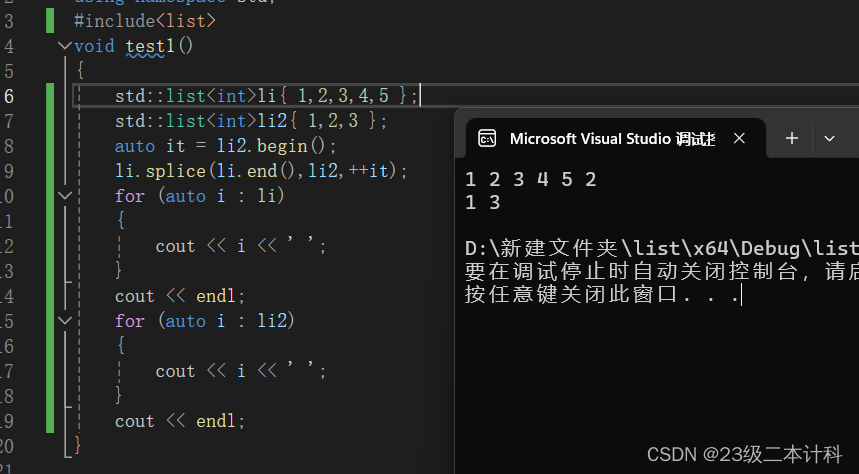Image resolution: width=859 pixels, height=474 pixels.
Task: Click line number 6 in gutter
Action: (x=9, y=96)
